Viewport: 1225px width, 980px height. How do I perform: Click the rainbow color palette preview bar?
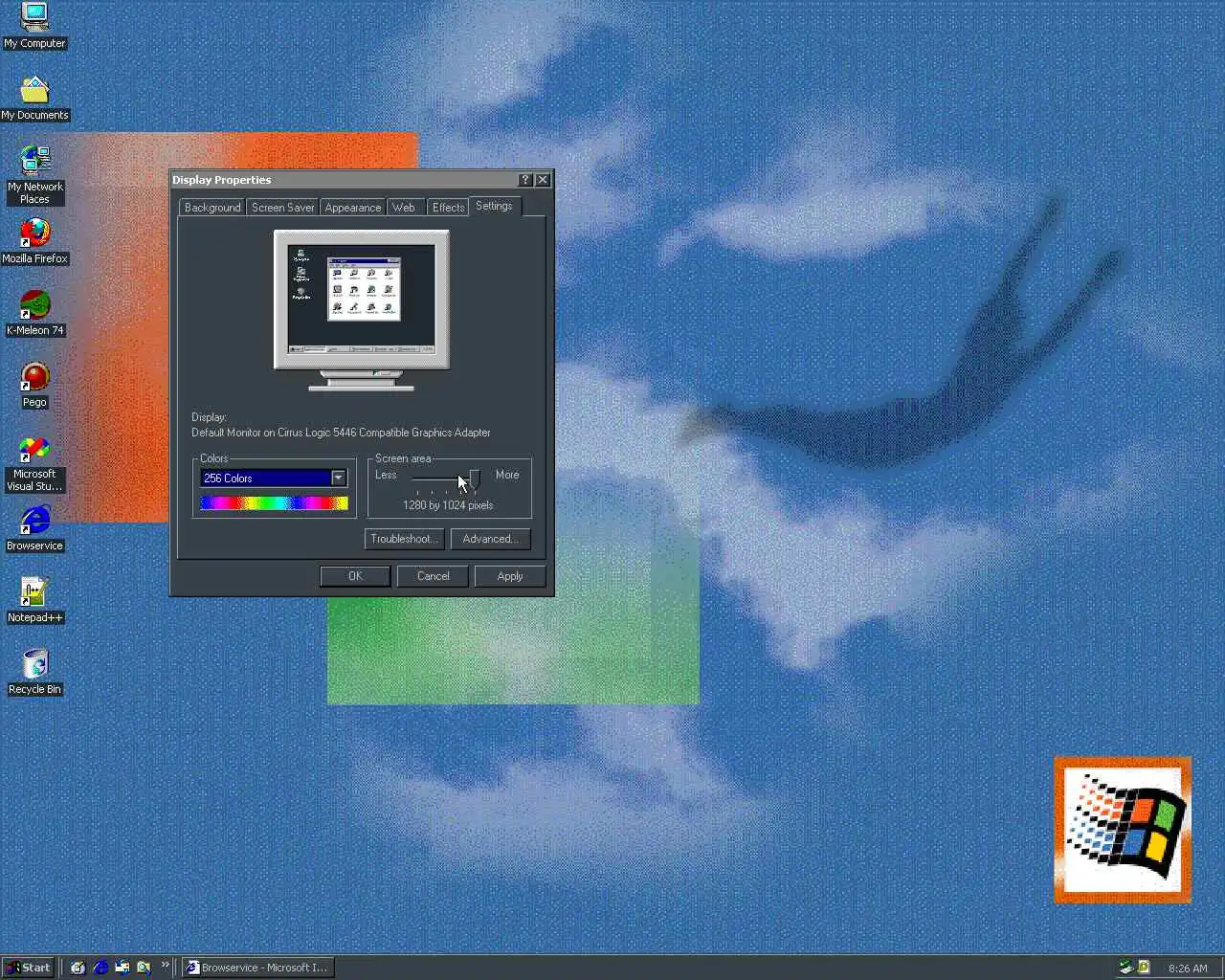coord(274,503)
